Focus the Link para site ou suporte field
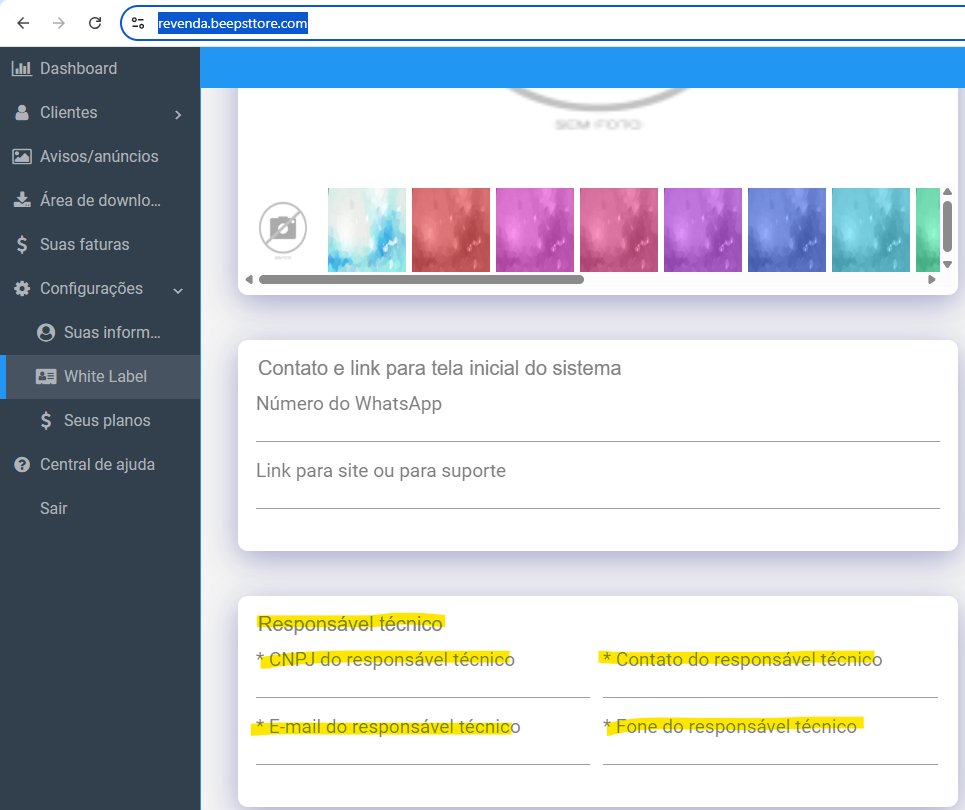This screenshot has width=965, height=810. pos(598,495)
